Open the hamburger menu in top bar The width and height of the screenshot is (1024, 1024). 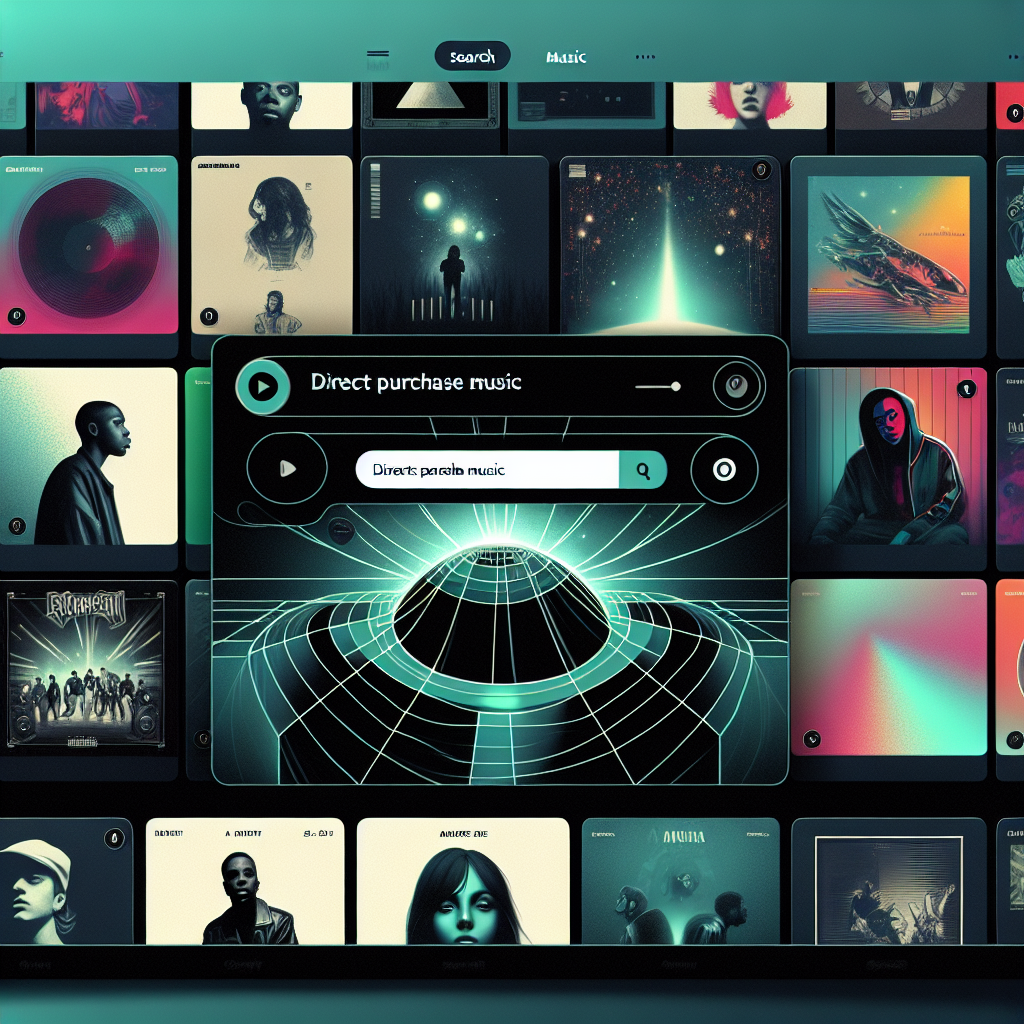377,56
